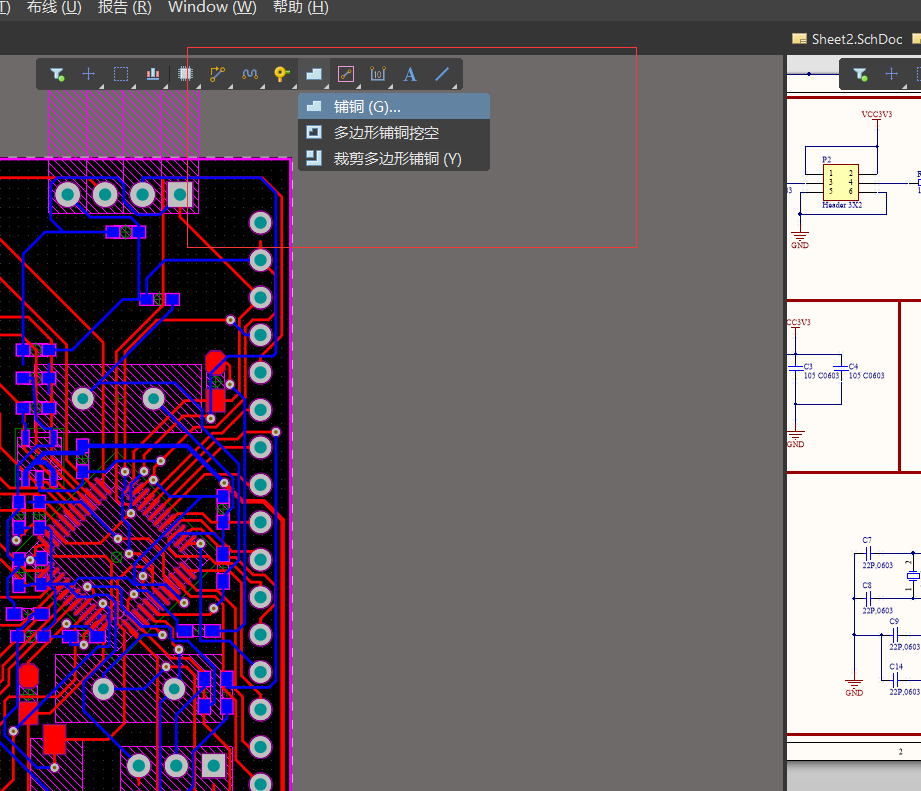
Task: Click the C7 capacitor designator
Action: [867, 540]
